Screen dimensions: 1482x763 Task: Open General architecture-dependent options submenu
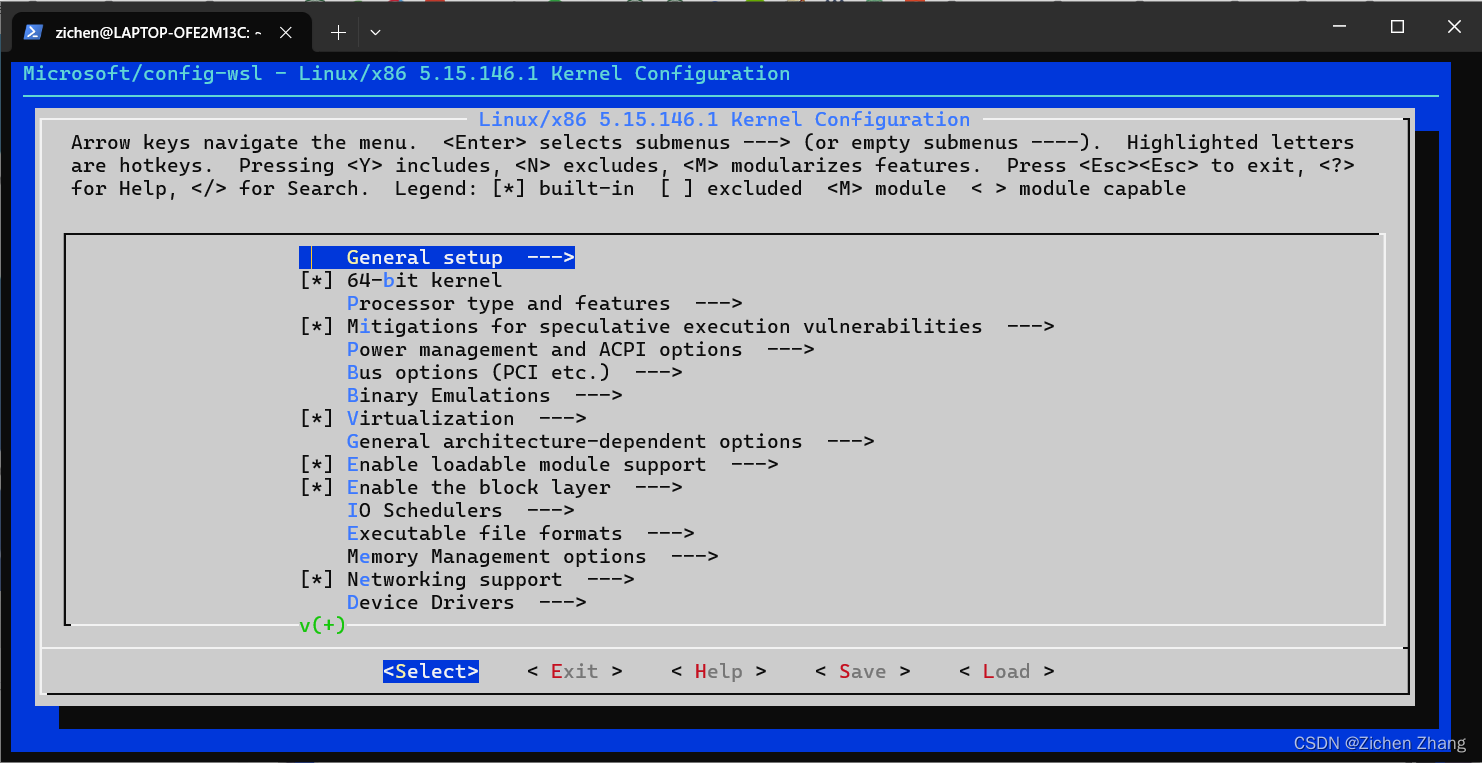[610, 441]
